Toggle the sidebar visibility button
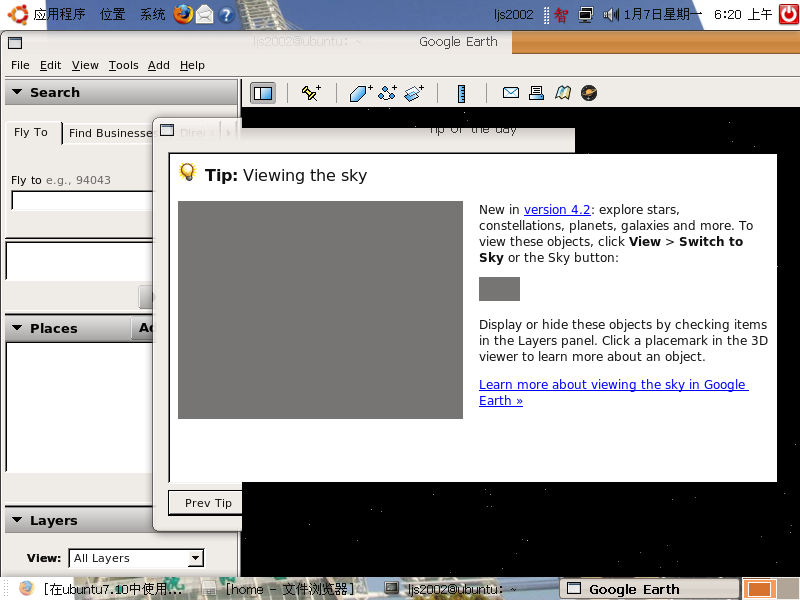This screenshot has height=600, width=800. tap(262, 92)
